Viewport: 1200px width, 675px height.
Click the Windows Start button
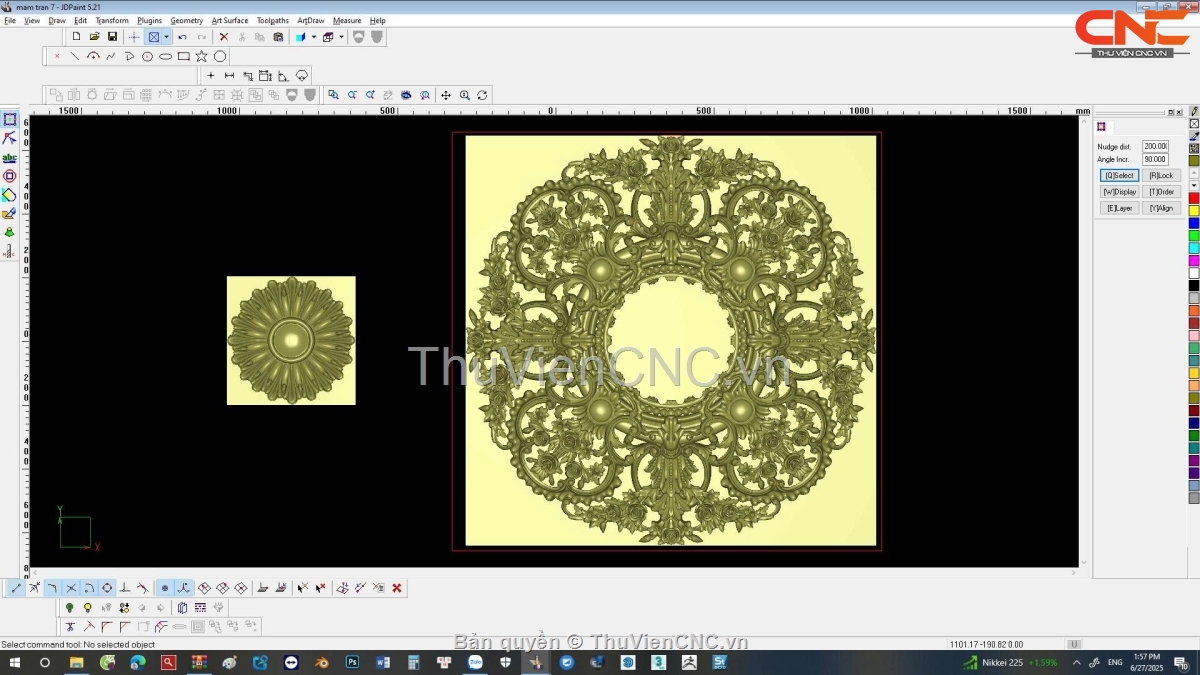[x=15, y=662]
